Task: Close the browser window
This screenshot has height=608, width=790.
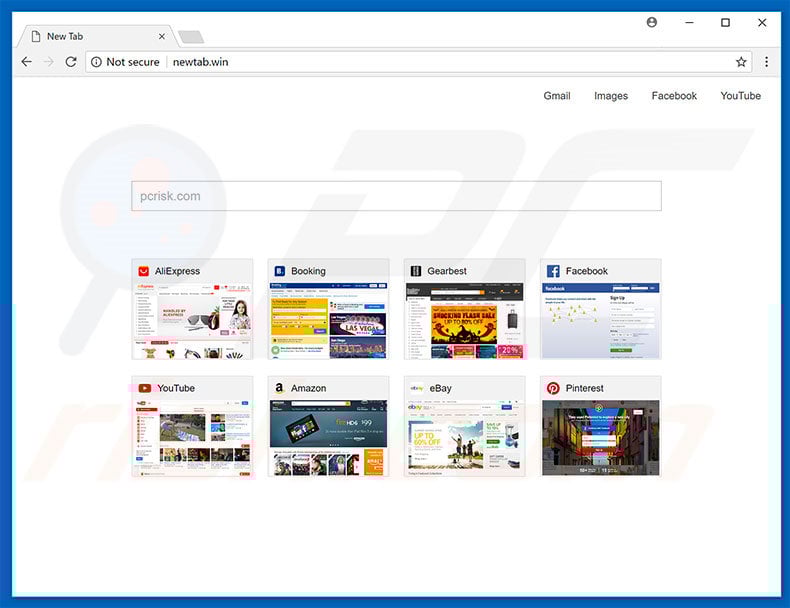Action: click(762, 22)
